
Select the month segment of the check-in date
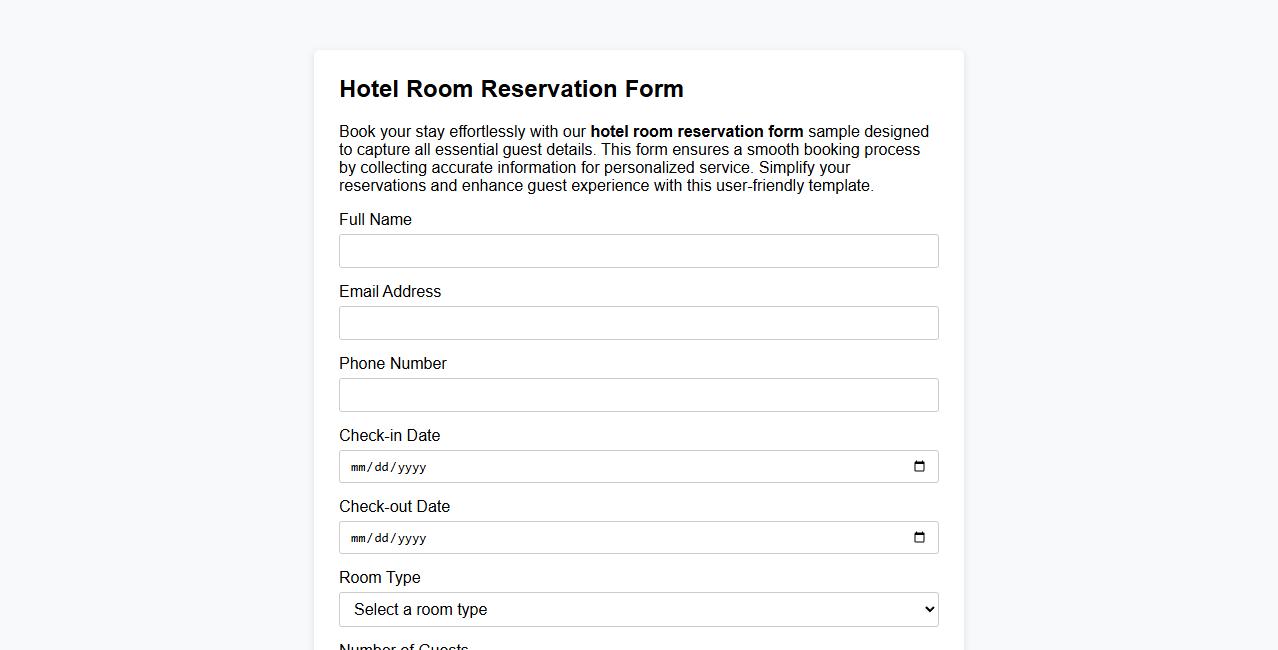(357, 466)
